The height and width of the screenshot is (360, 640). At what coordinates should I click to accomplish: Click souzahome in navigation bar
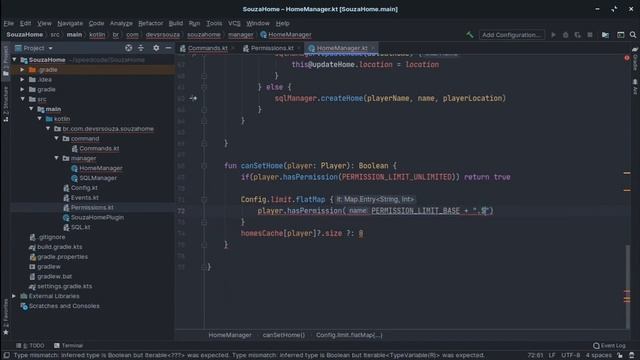point(204,35)
